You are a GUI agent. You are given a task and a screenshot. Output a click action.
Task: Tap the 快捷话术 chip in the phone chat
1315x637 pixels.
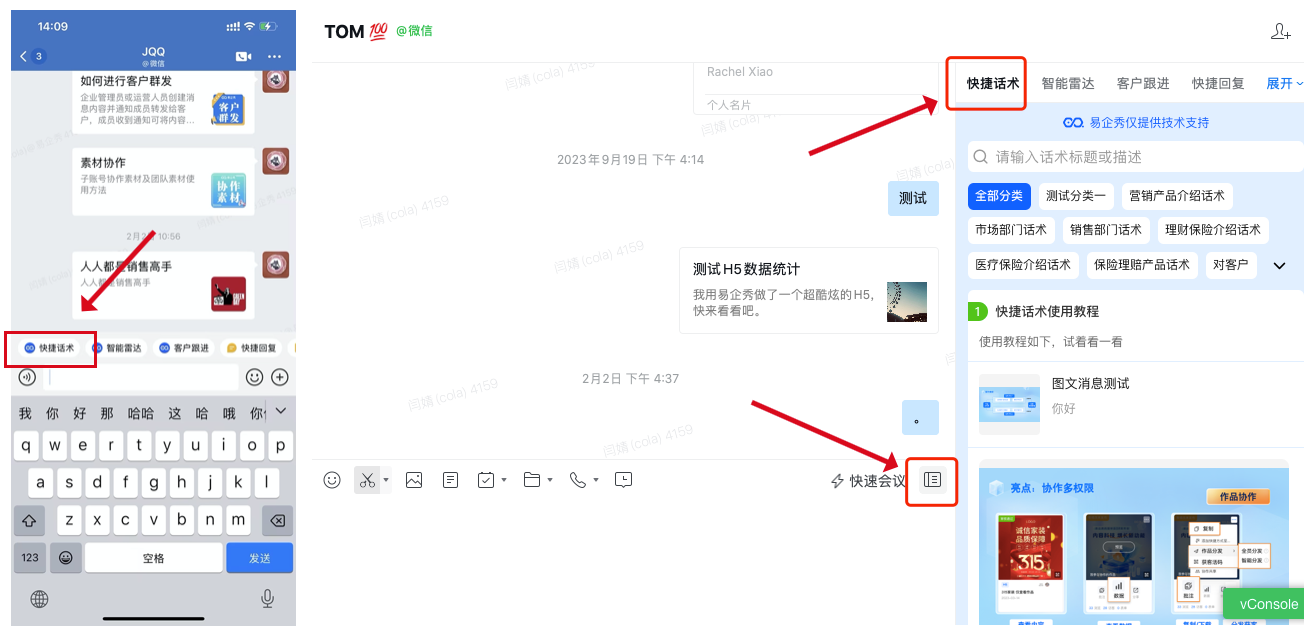(50, 348)
